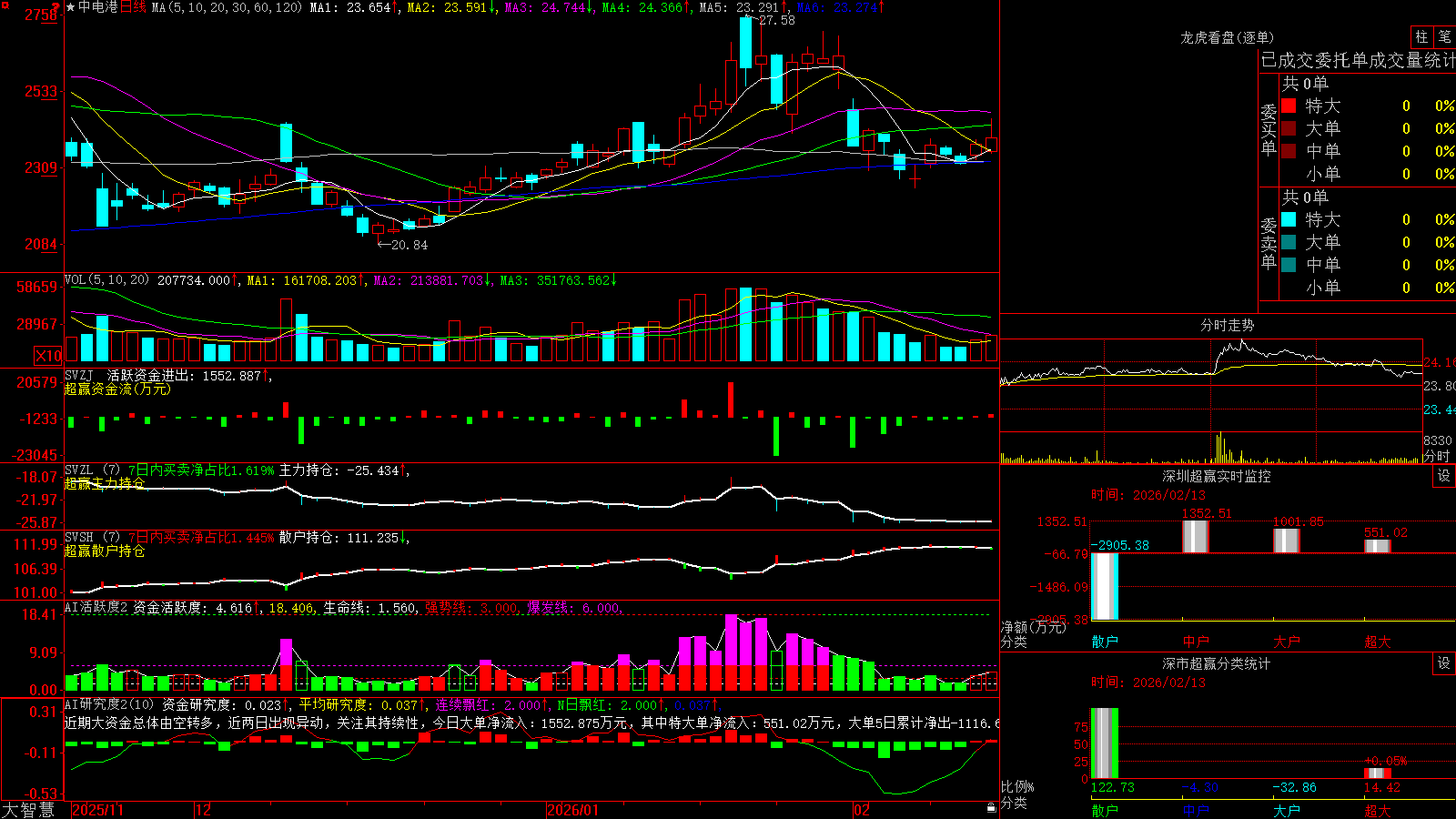This screenshot has height=819, width=1456.
Task: Toggle the 日线 period label
Action: pyautogui.click(x=133, y=7)
